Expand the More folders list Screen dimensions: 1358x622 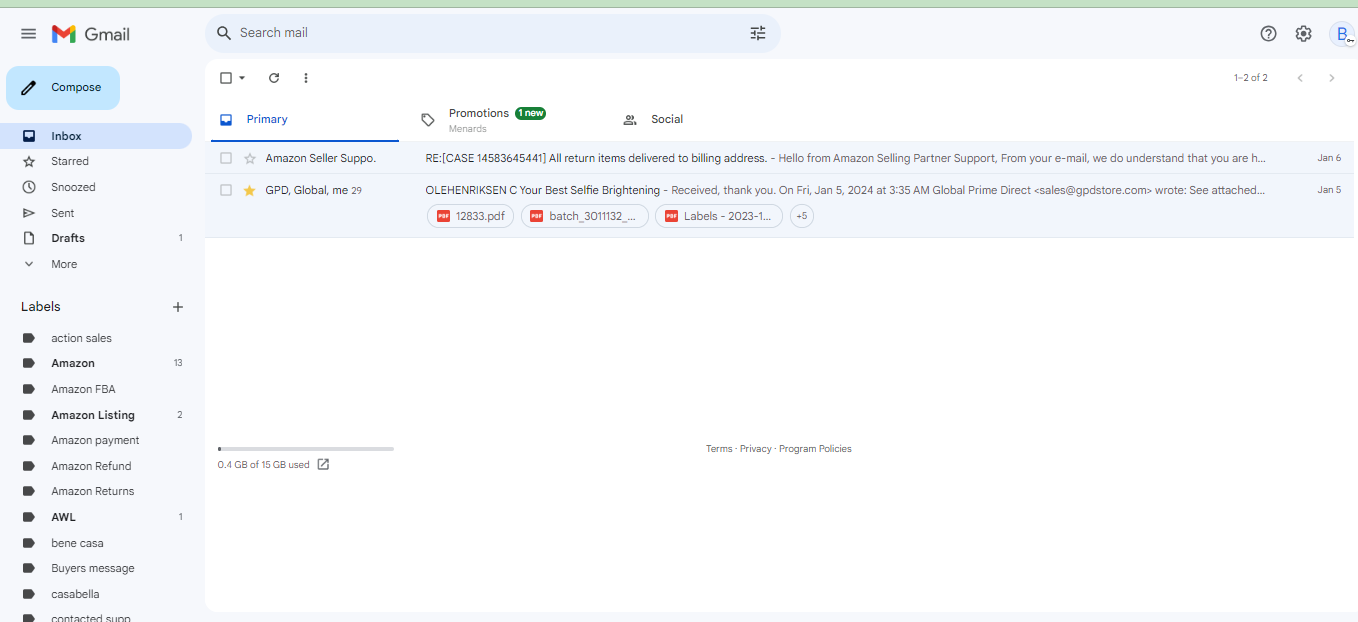pyautogui.click(x=96, y=264)
